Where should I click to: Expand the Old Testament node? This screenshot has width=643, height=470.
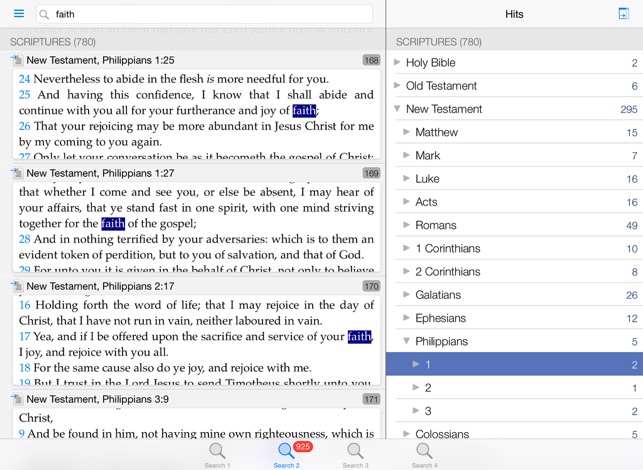[397, 85]
